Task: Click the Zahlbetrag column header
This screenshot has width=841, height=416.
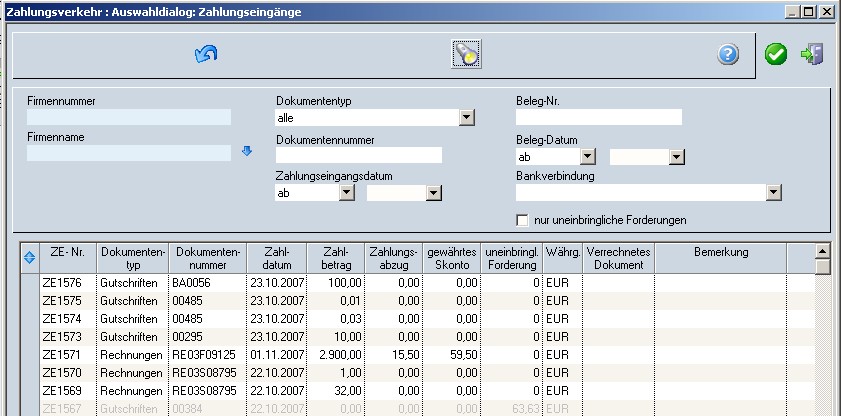Action: (x=337, y=259)
